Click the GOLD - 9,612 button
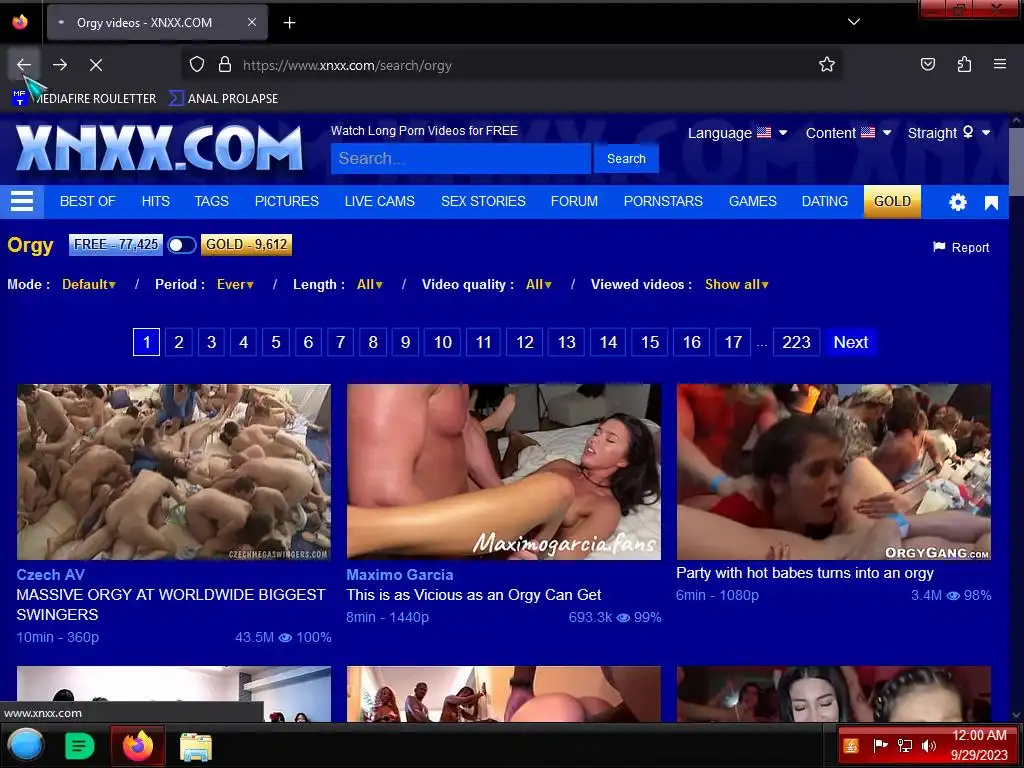 coord(246,245)
